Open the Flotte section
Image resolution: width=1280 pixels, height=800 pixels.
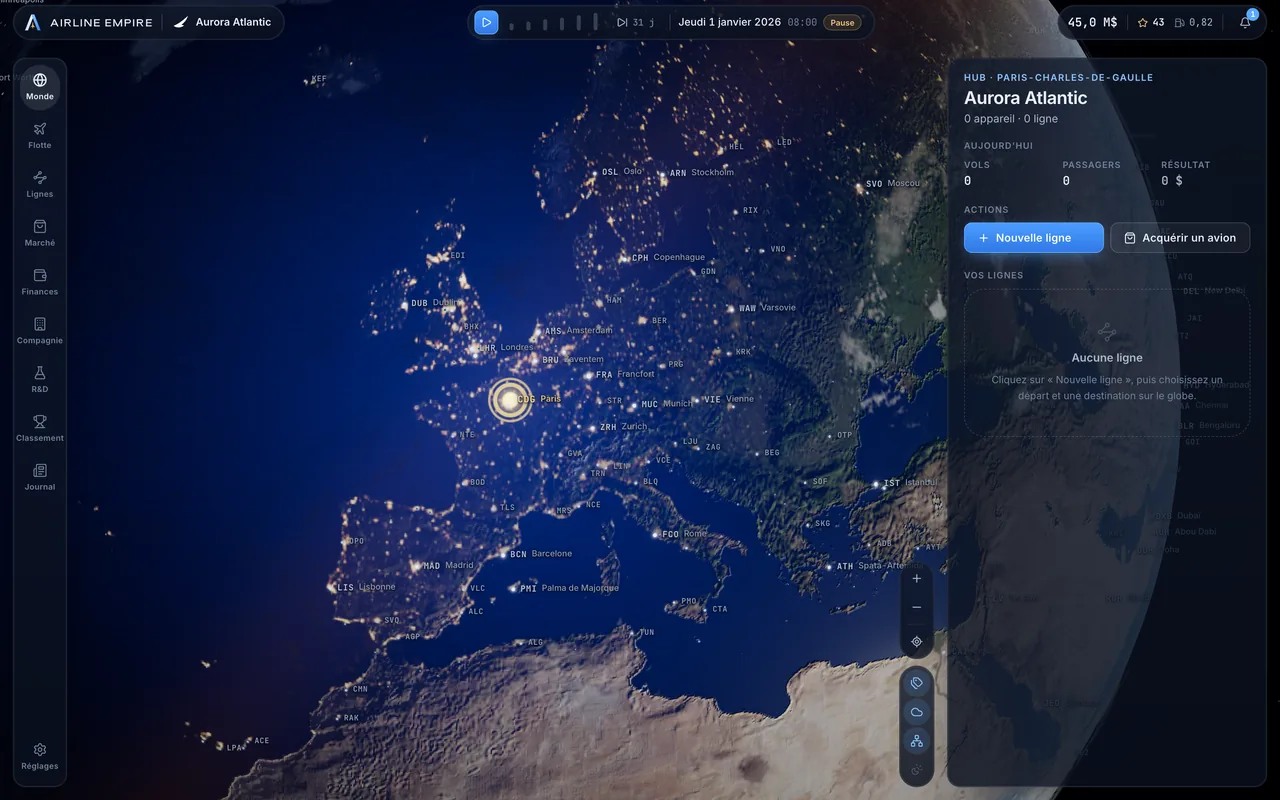(x=40, y=136)
